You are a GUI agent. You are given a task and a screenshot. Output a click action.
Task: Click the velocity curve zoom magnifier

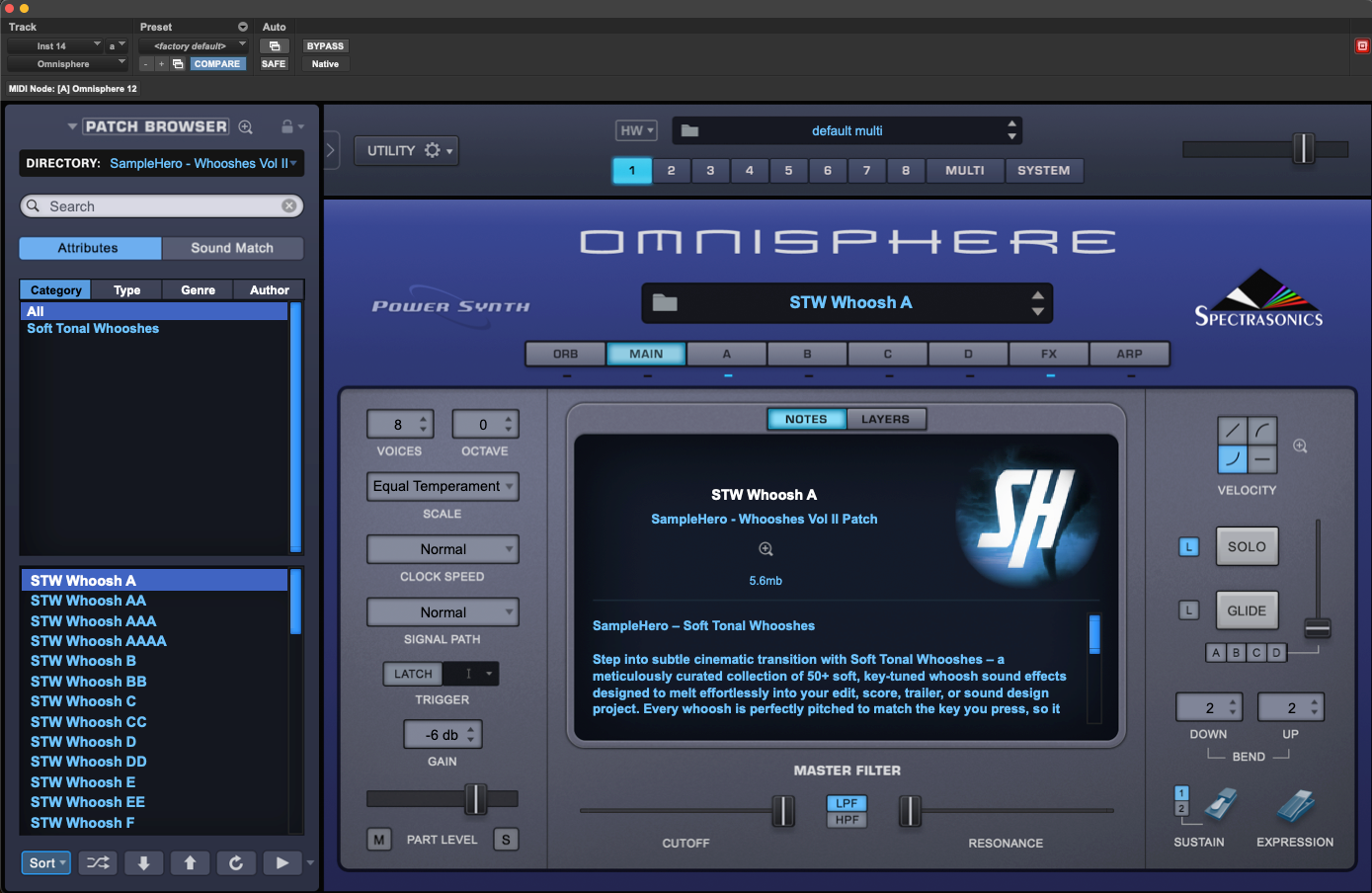(x=1300, y=446)
